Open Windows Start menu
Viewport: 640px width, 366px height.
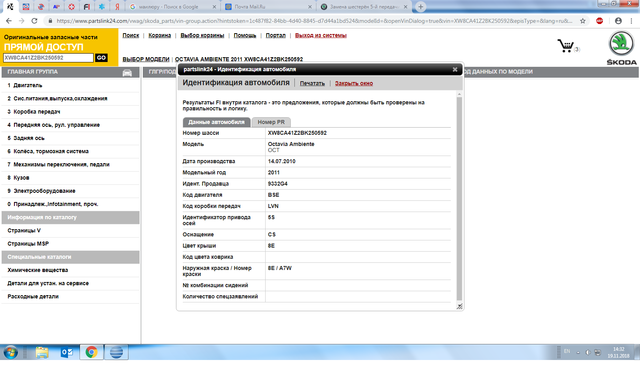[11, 352]
